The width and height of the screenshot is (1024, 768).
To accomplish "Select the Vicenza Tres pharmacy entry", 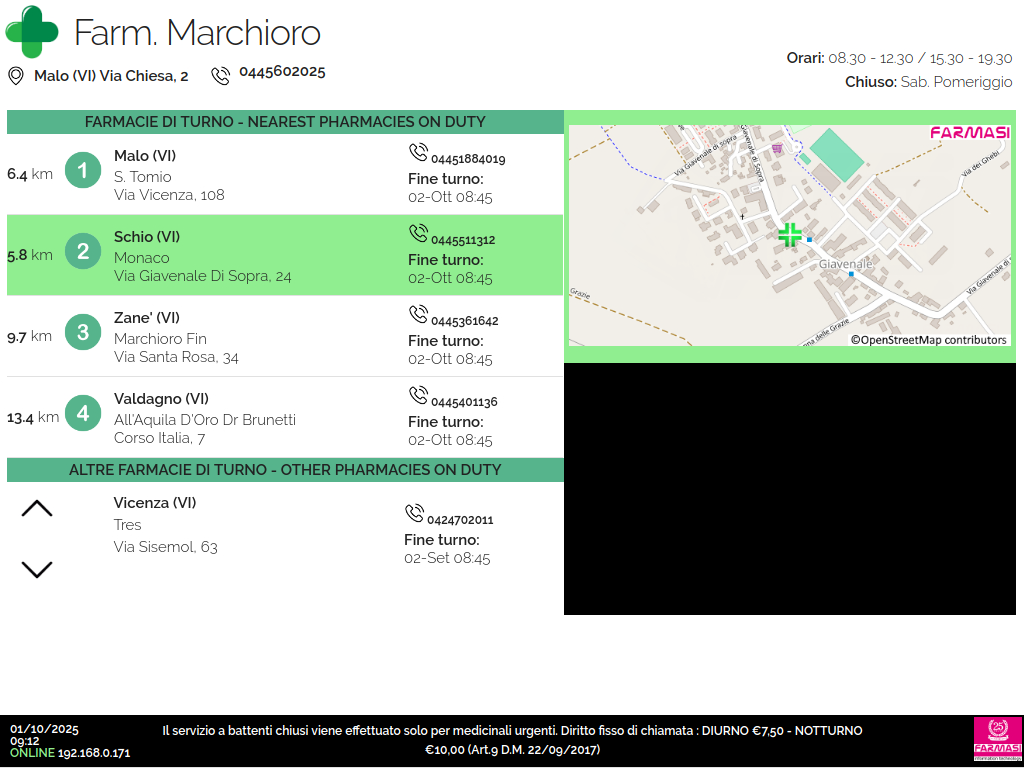I will point(165,525).
